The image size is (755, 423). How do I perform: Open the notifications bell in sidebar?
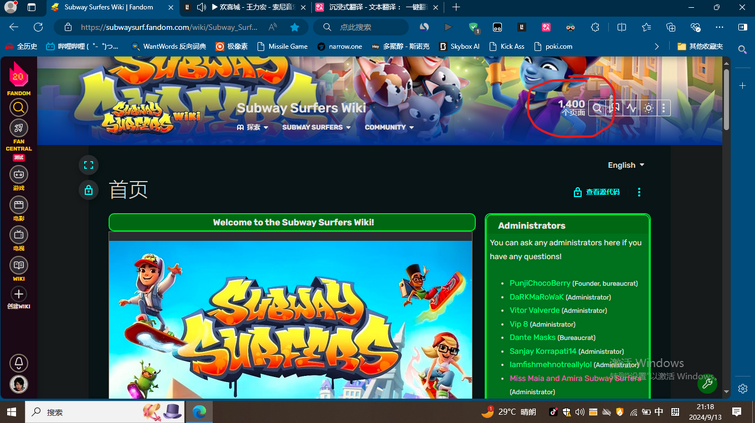[19, 362]
